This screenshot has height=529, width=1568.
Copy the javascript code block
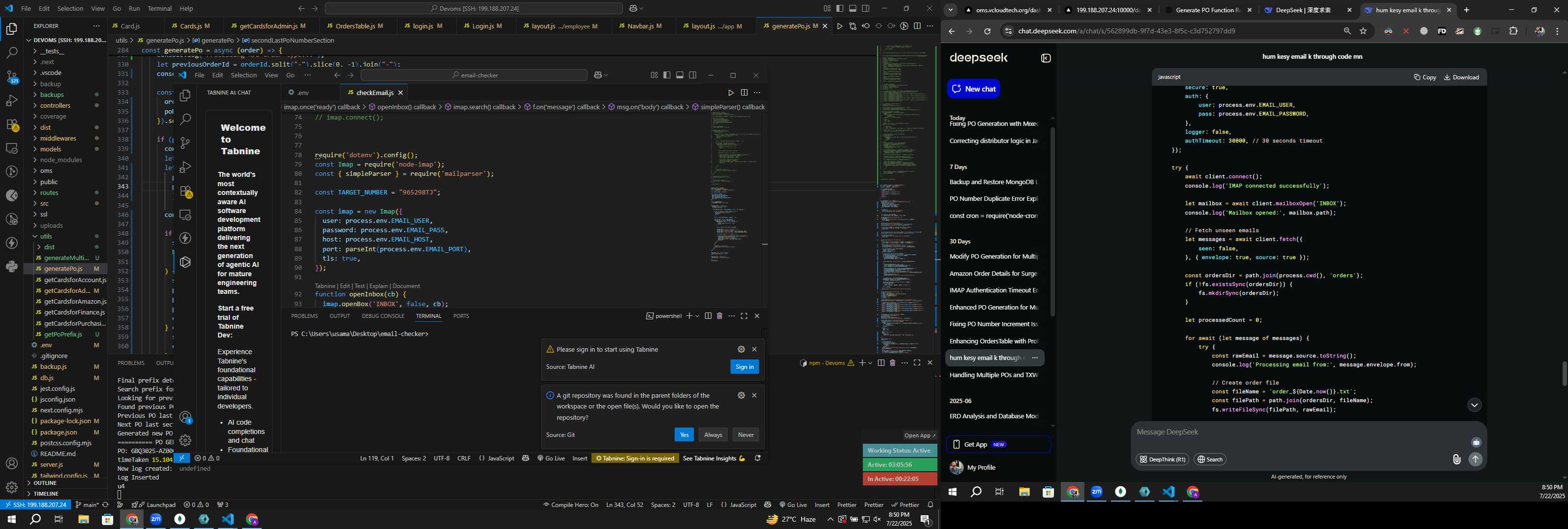(1425, 77)
